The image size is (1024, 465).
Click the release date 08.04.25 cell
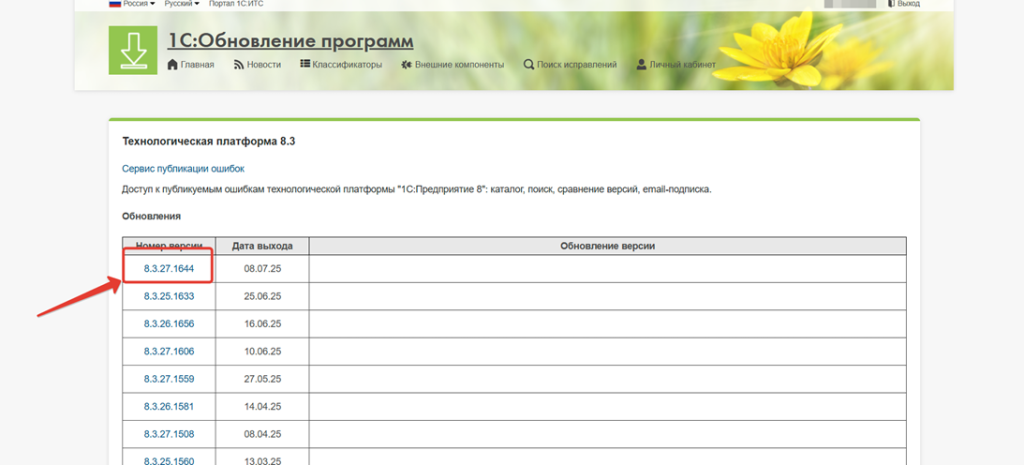tap(263, 434)
